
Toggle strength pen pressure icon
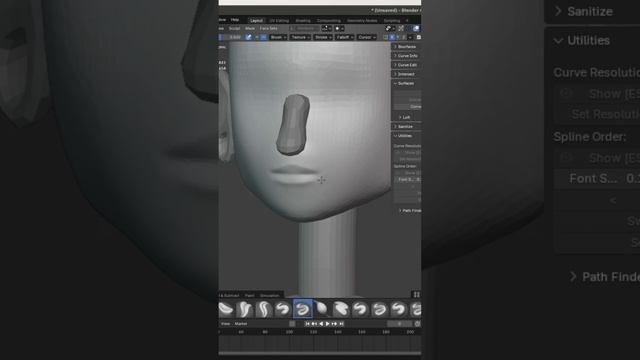[249, 37]
